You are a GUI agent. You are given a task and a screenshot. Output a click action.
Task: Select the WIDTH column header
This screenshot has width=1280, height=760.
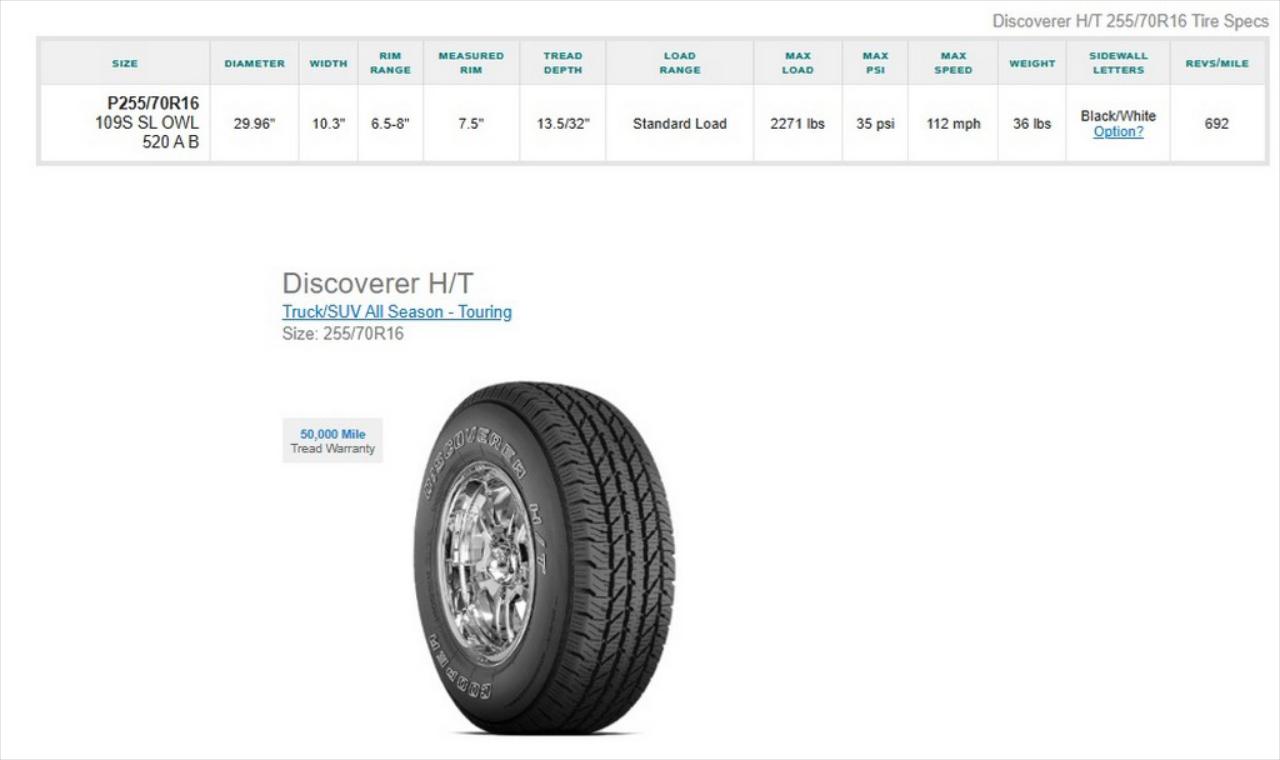(x=328, y=63)
